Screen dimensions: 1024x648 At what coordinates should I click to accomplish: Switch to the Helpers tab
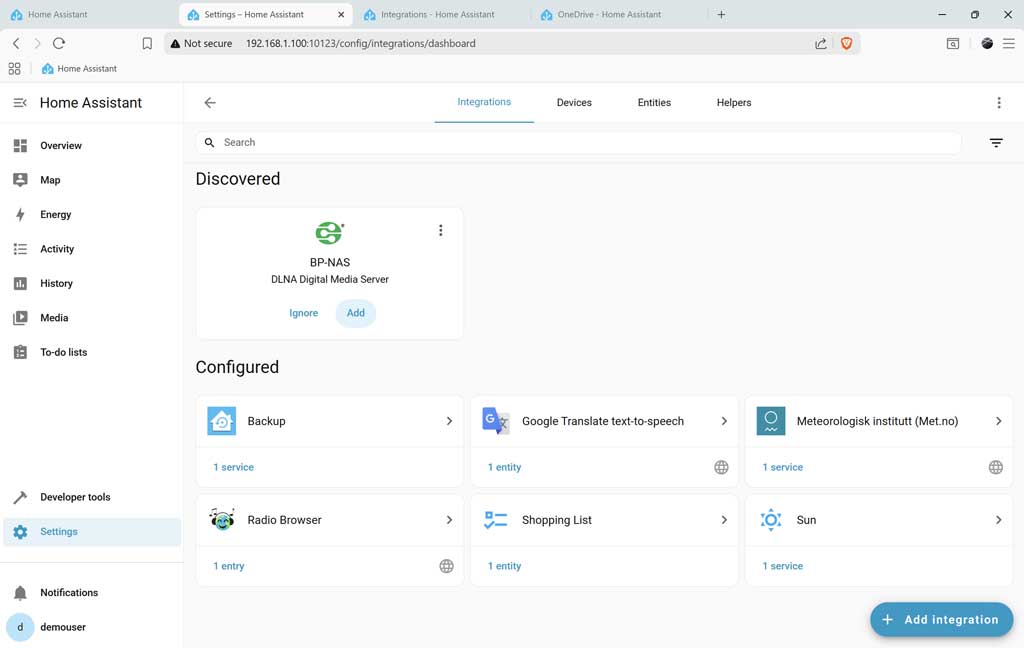(x=733, y=103)
